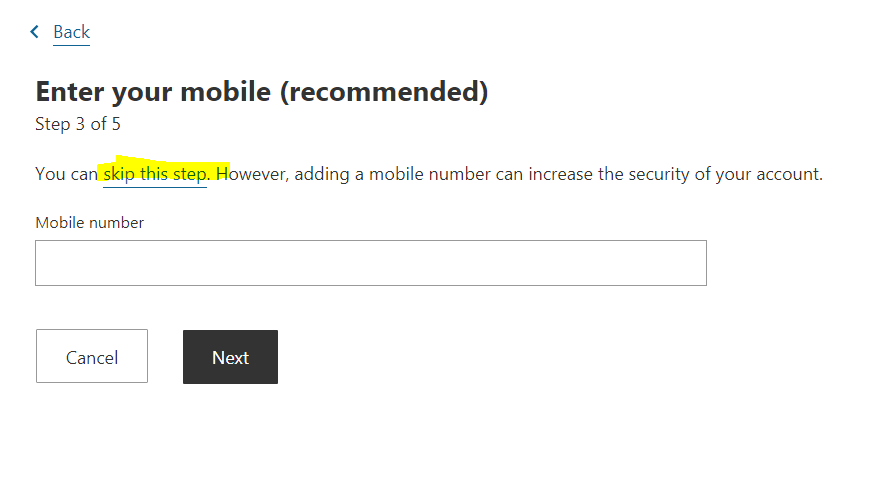Screen dimensions: 896x500
Task: Click the word 'However' in the description
Action: click(x=250, y=174)
